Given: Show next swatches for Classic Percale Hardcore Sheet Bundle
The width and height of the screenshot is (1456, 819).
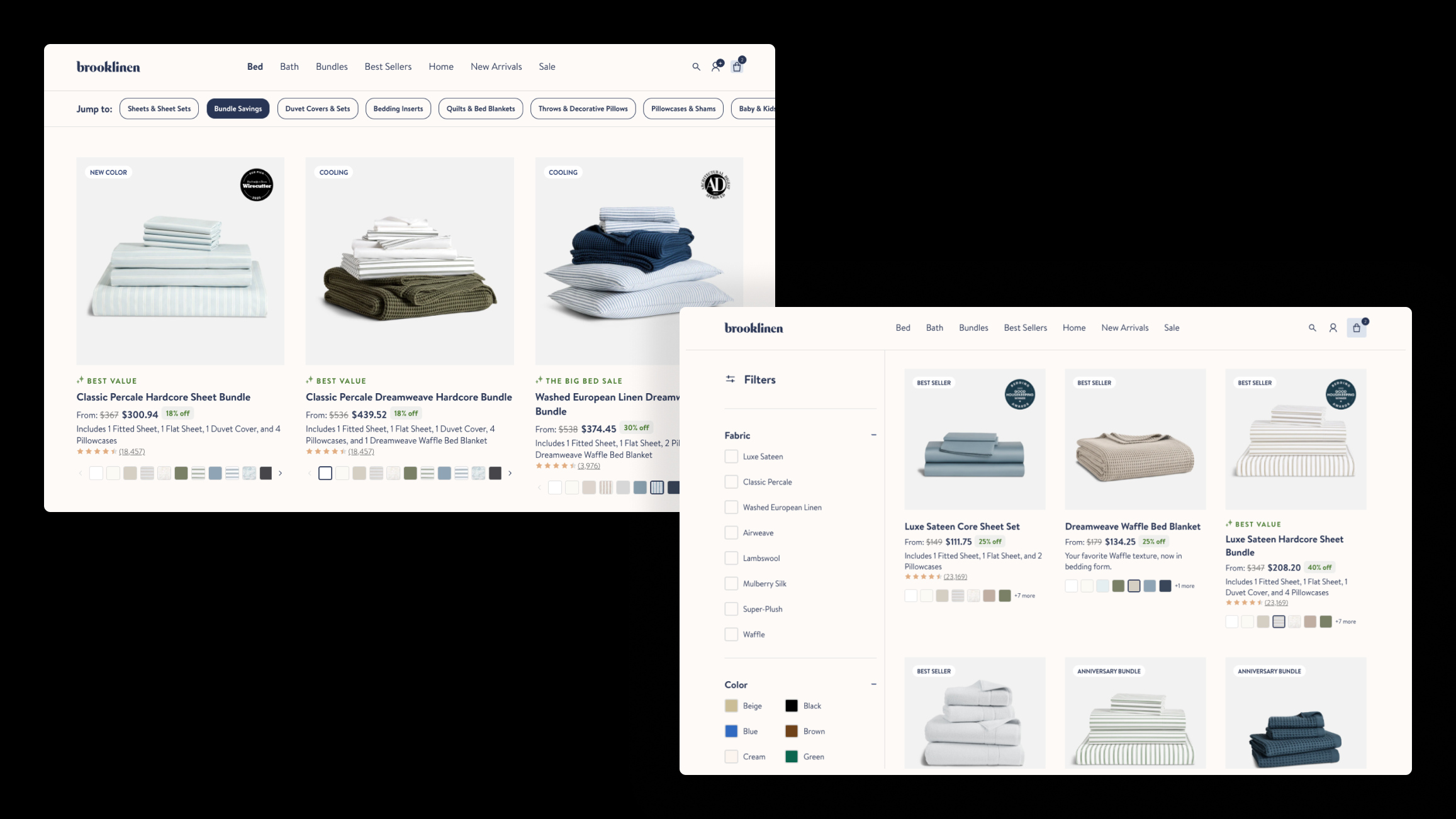Looking at the screenshot, I should tap(281, 473).
